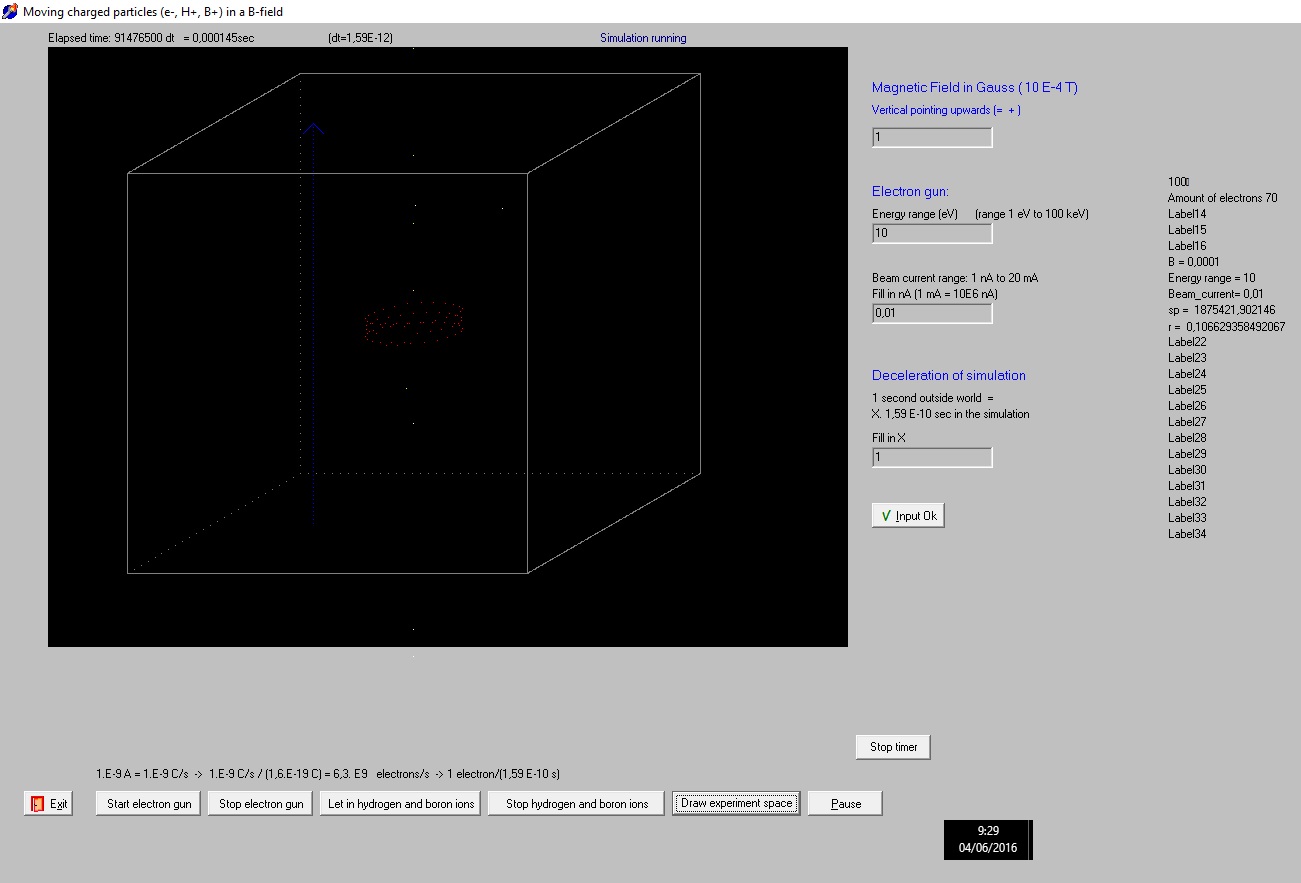Click the 'Simulation running' status text
Image resolution: width=1301 pixels, height=883 pixels.
point(643,38)
